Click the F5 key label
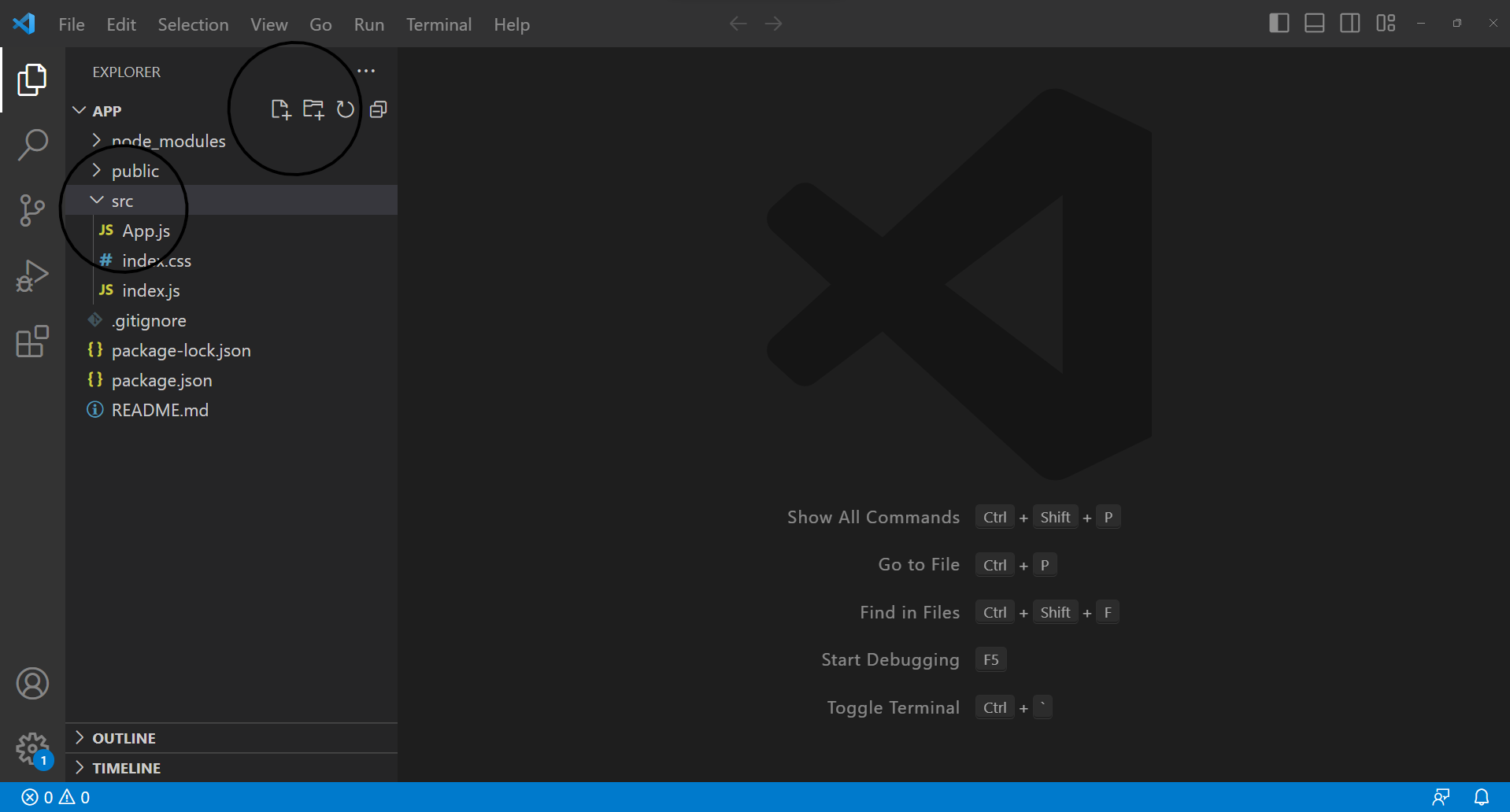1510x812 pixels. 990,659
